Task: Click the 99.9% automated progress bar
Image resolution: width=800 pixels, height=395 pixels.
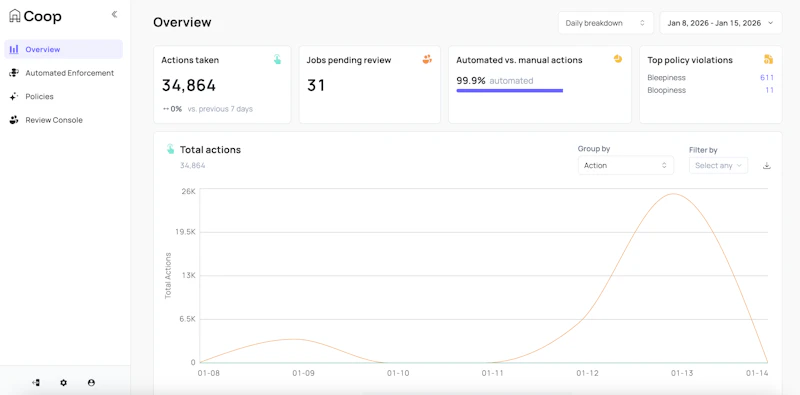Action: (x=510, y=91)
